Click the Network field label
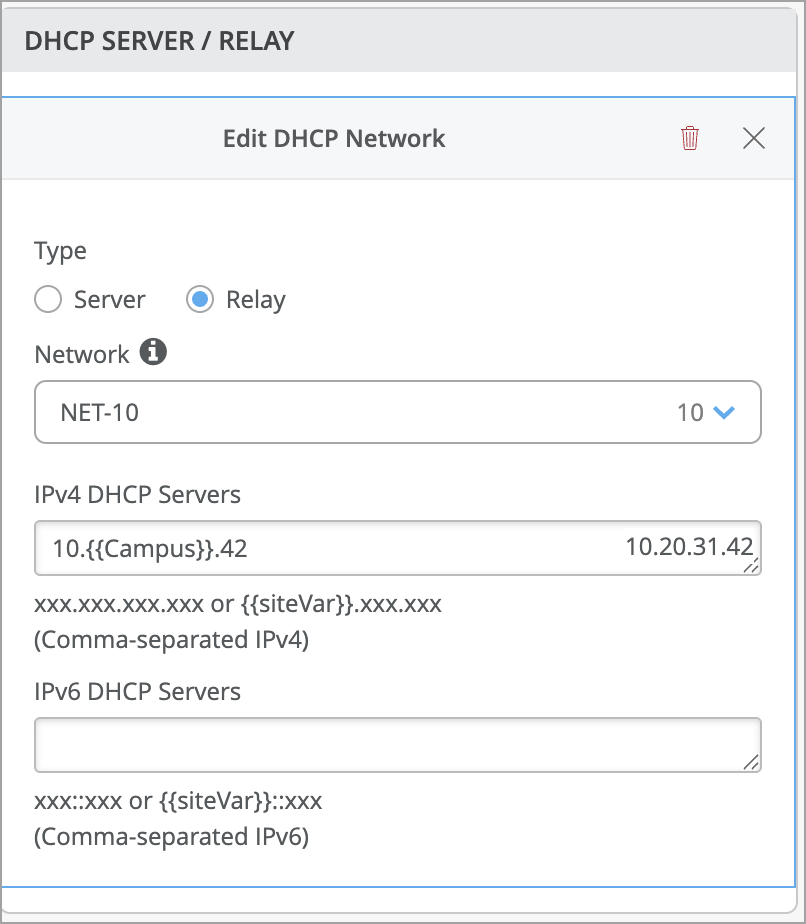 82,354
